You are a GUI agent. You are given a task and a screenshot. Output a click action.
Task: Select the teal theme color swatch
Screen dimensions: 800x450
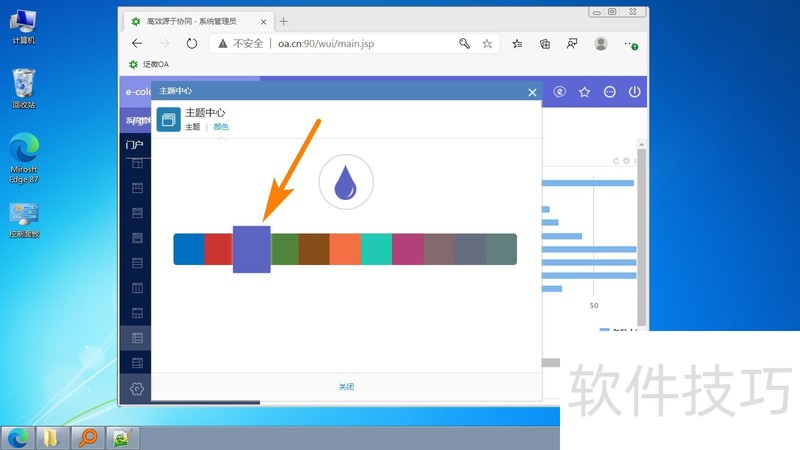coord(377,249)
